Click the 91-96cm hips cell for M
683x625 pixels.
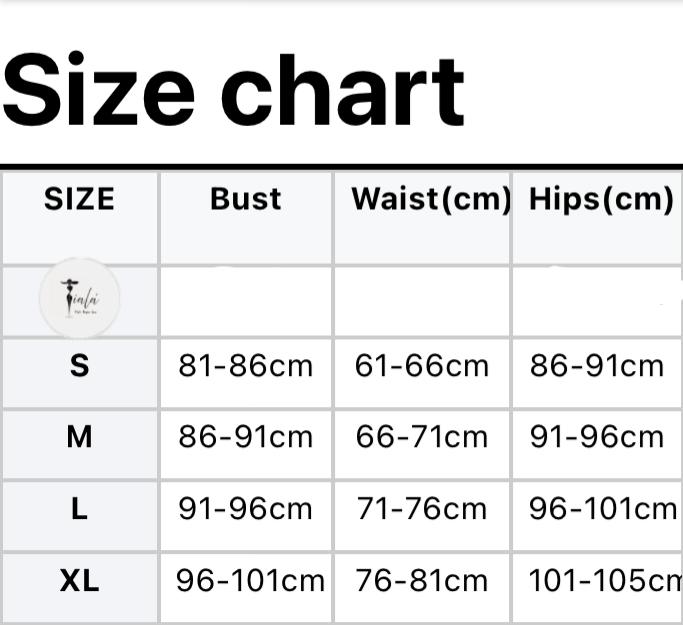[597, 437]
